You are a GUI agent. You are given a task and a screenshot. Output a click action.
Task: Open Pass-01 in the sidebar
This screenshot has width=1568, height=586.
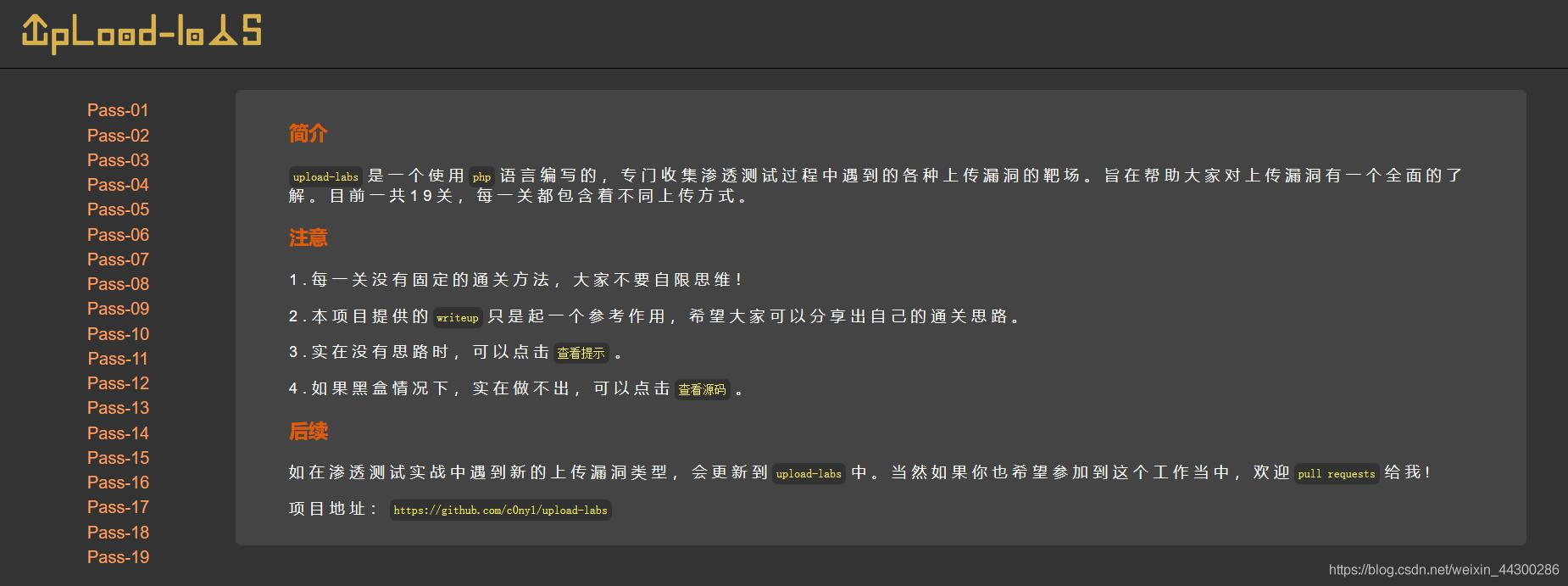coord(118,110)
